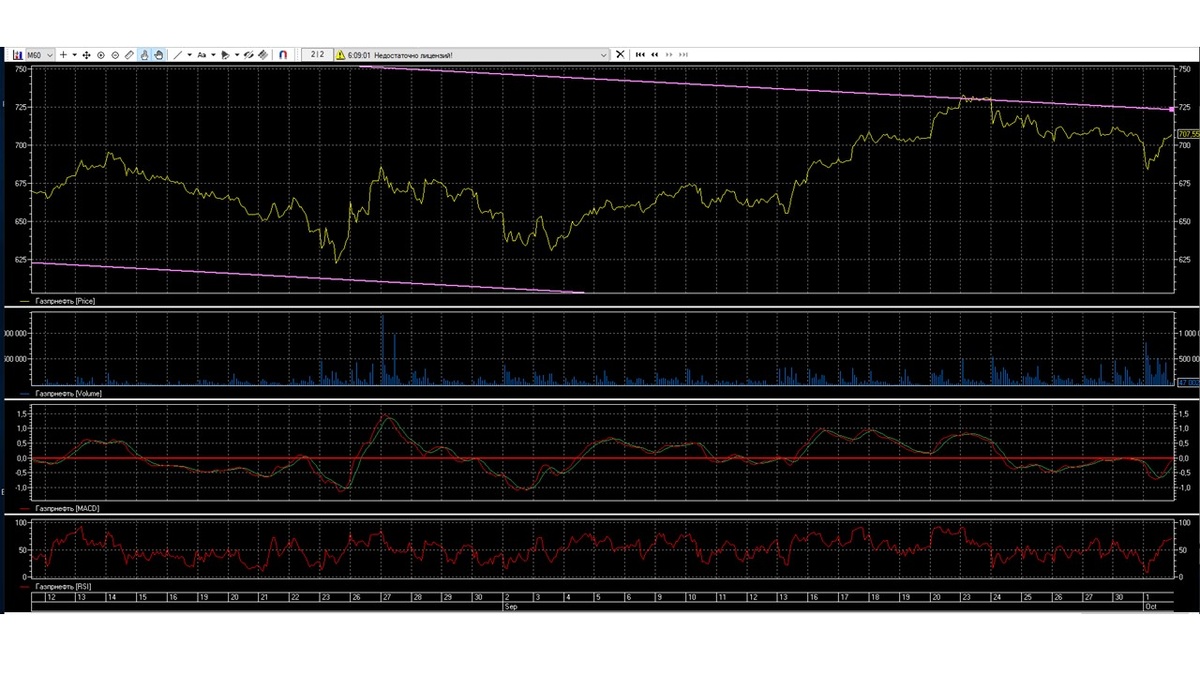Select the four-arrow move tool
Image resolution: width=1200 pixels, height=675 pixels.
click(x=86, y=55)
